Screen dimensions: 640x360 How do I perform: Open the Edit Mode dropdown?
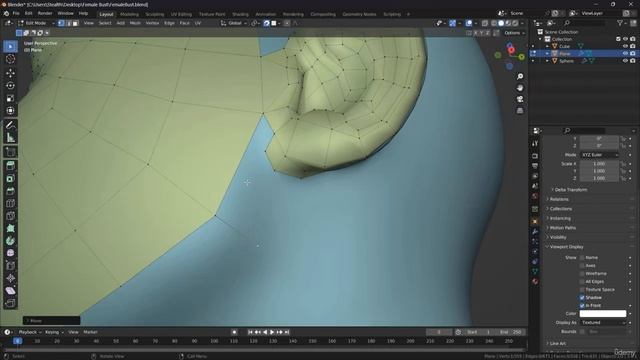36,23
